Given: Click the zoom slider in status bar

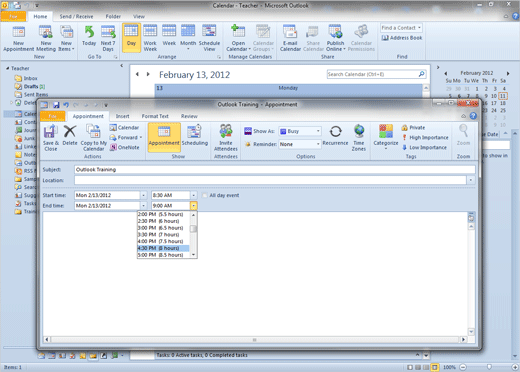Looking at the screenshot, I should [x=489, y=367].
